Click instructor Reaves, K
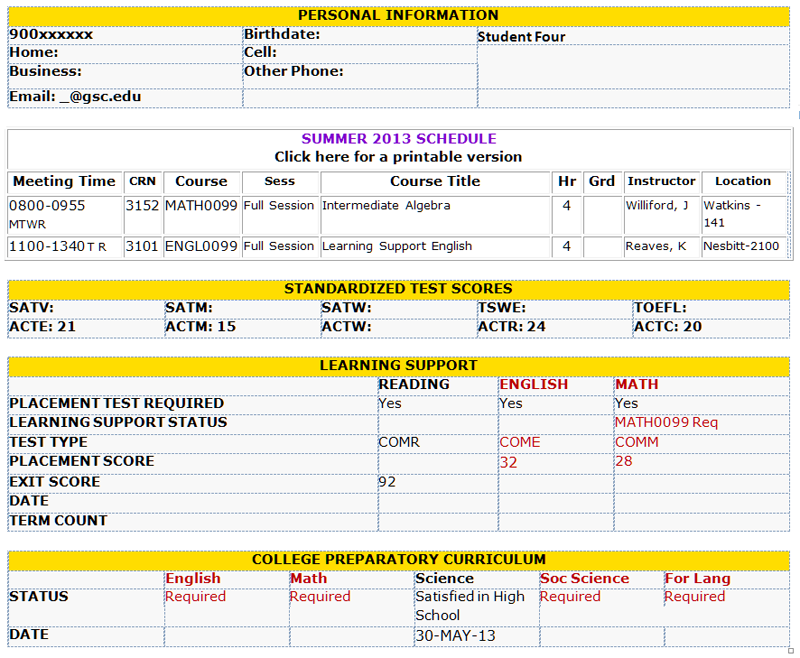Screen dimensions: 800x658 [657, 246]
